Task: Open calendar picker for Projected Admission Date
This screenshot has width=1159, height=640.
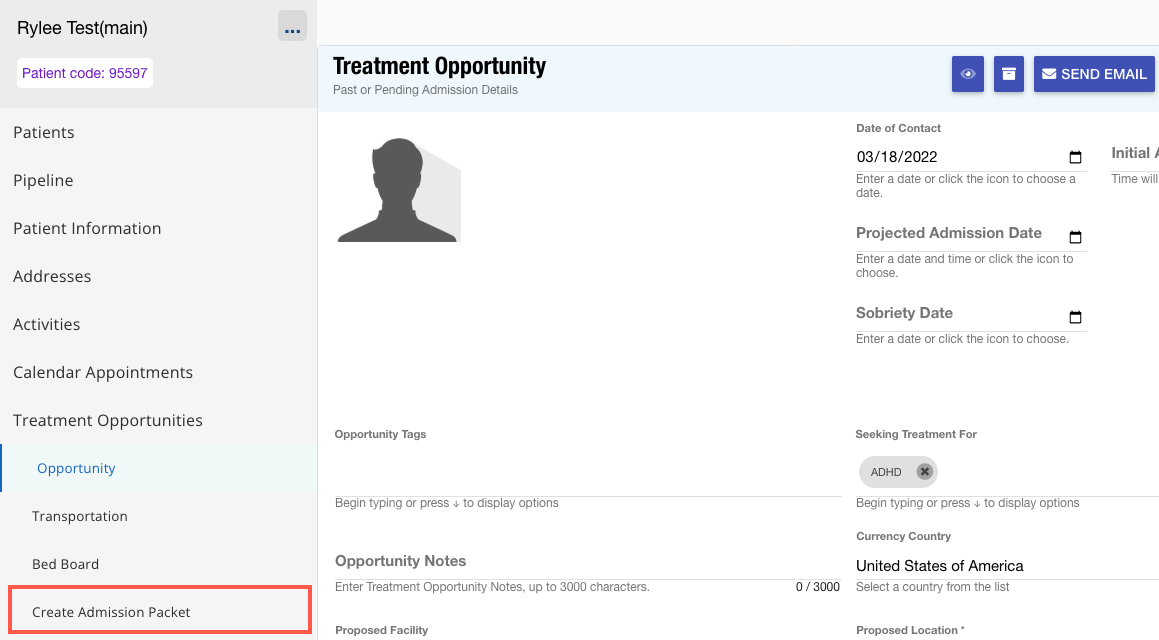Action: click(x=1075, y=237)
